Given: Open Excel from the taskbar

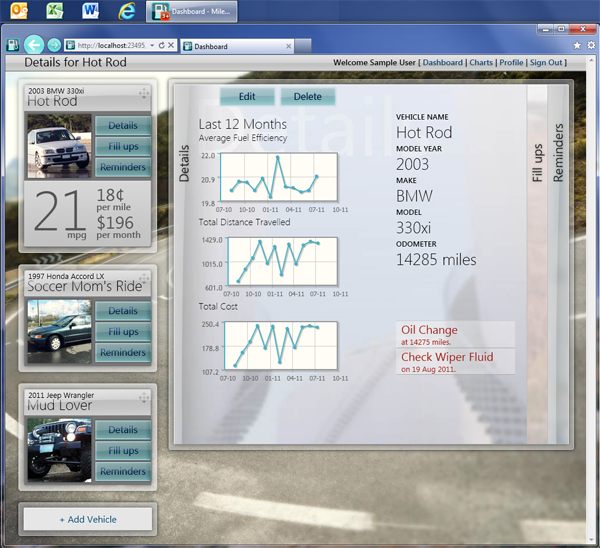Looking at the screenshot, I should (55, 12).
